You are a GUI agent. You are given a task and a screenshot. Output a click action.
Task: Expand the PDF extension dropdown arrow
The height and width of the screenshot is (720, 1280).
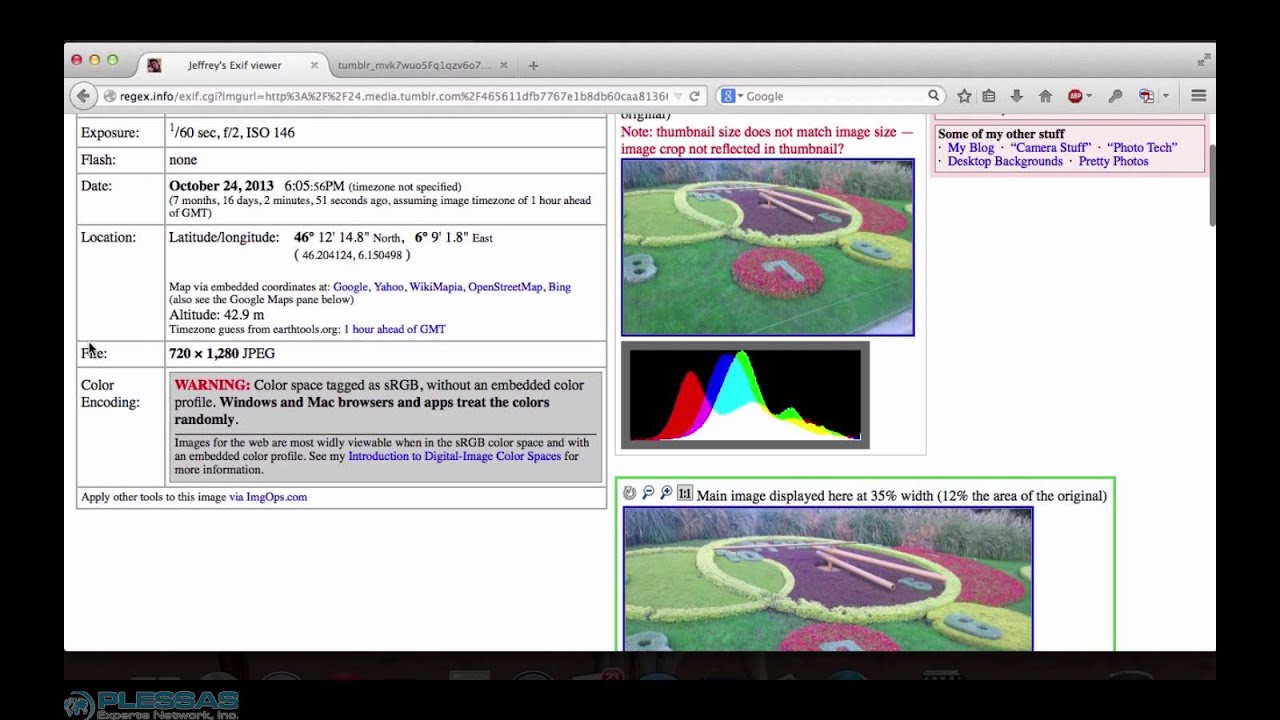(1164, 96)
